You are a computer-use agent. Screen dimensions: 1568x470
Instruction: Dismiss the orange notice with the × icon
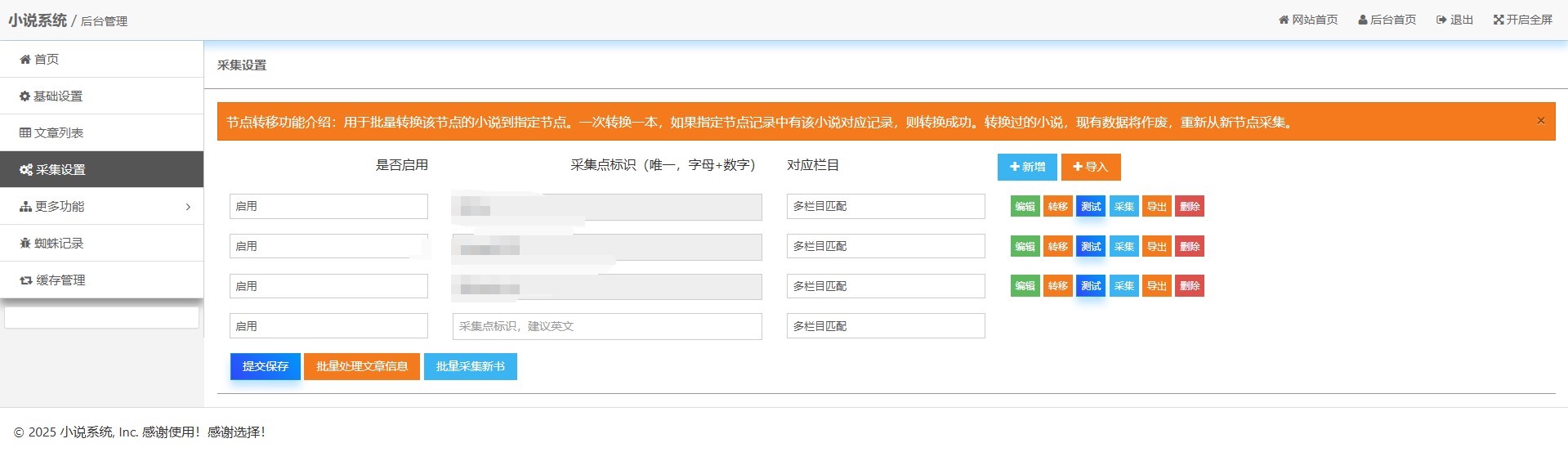(x=1540, y=121)
